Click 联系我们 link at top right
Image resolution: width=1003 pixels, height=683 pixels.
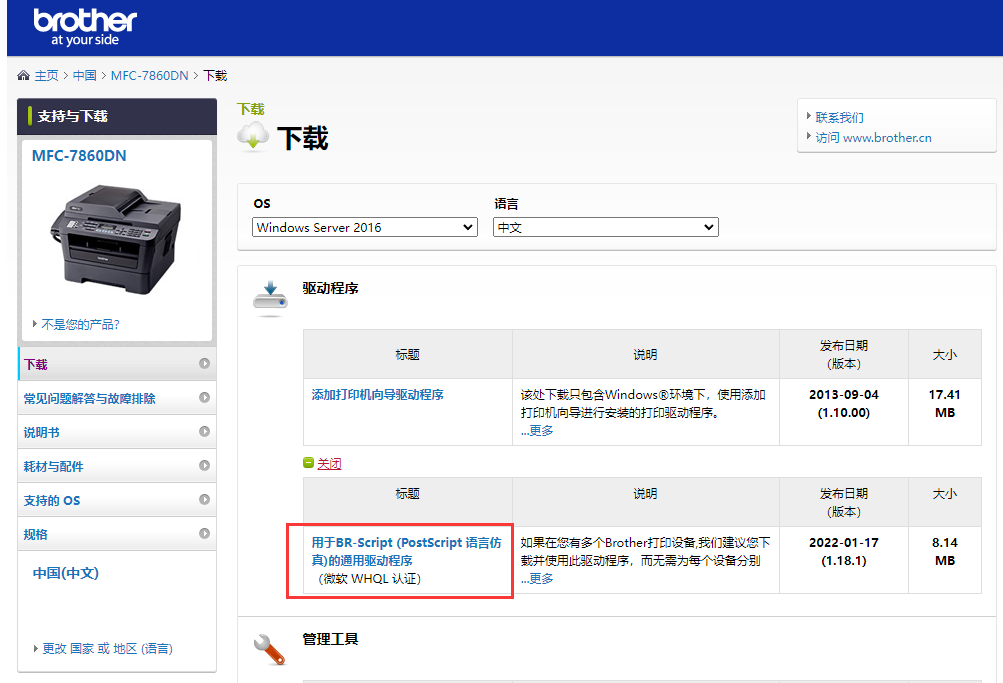coord(839,118)
